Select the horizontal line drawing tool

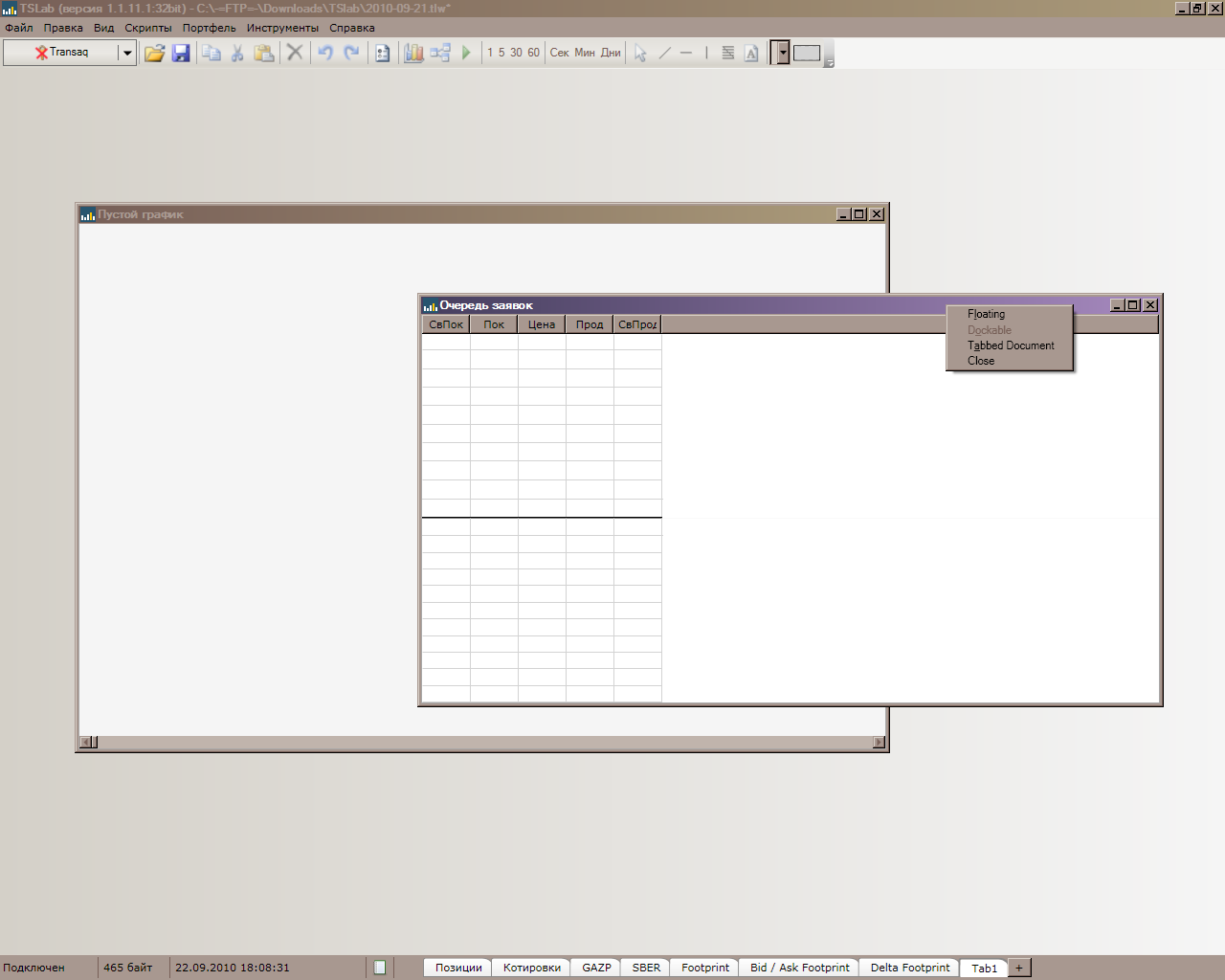pyautogui.click(x=685, y=53)
